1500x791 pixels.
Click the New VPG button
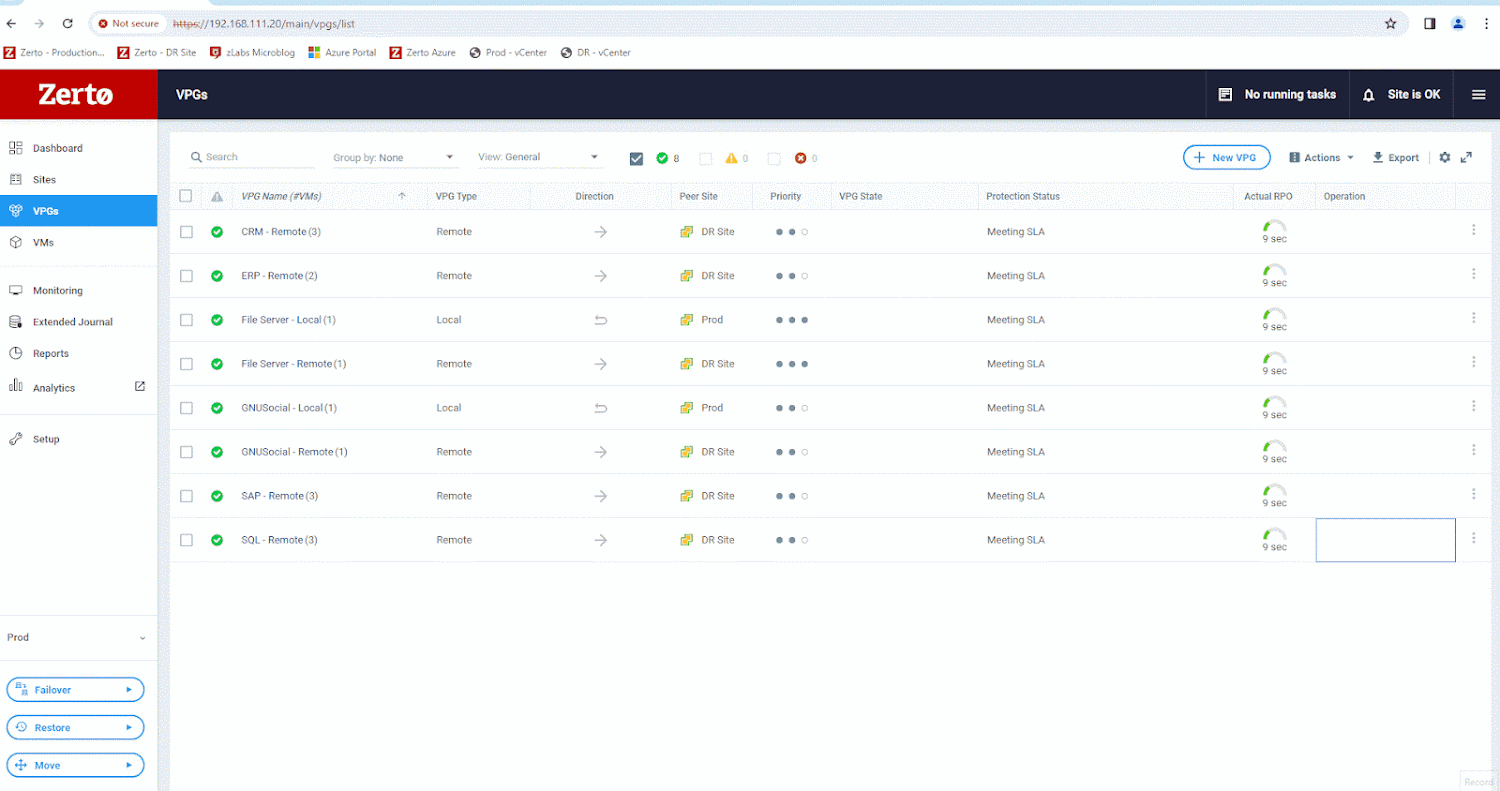point(1226,158)
